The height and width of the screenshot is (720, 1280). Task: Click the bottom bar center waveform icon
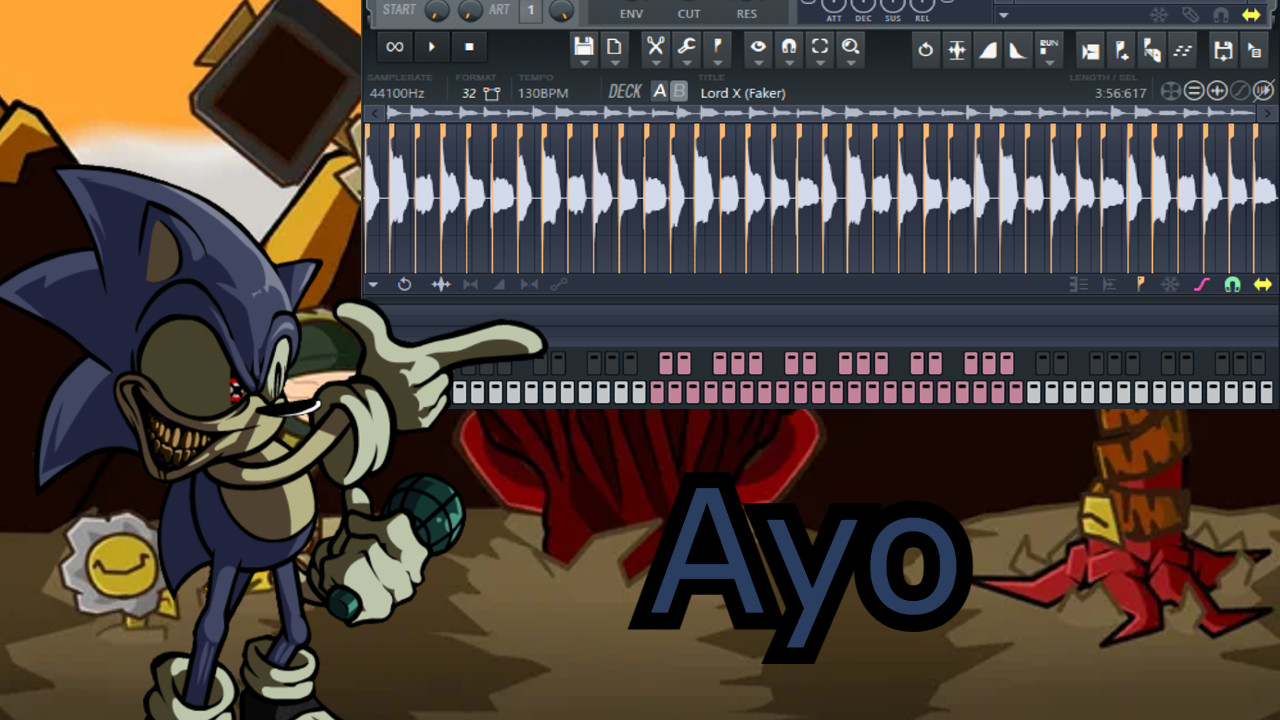(x=441, y=285)
